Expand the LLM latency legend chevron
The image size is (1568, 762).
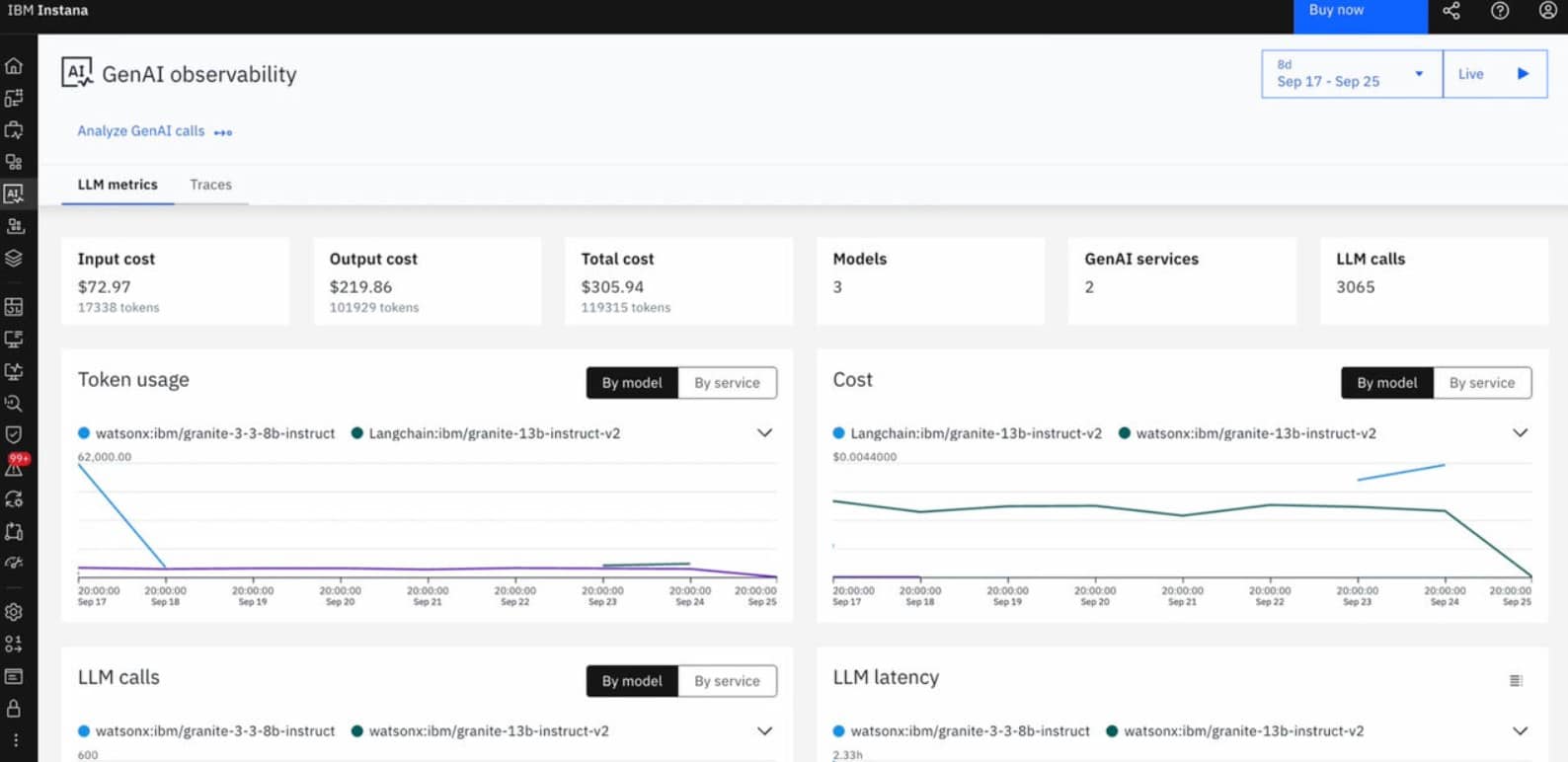(1520, 731)
